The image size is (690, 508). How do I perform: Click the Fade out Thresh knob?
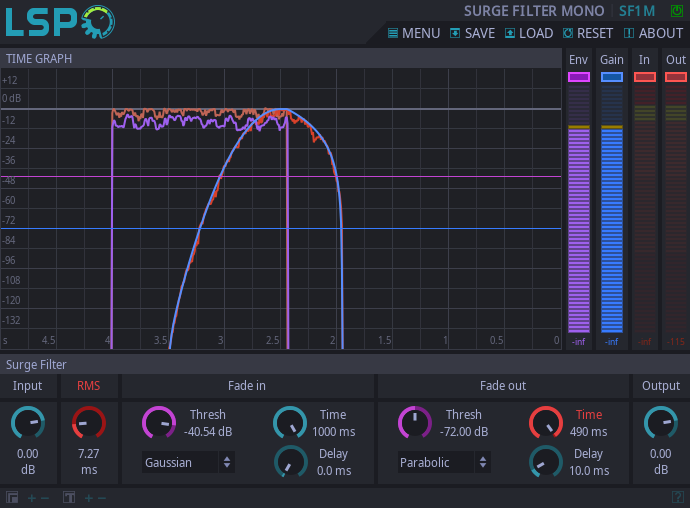point(415,423)
